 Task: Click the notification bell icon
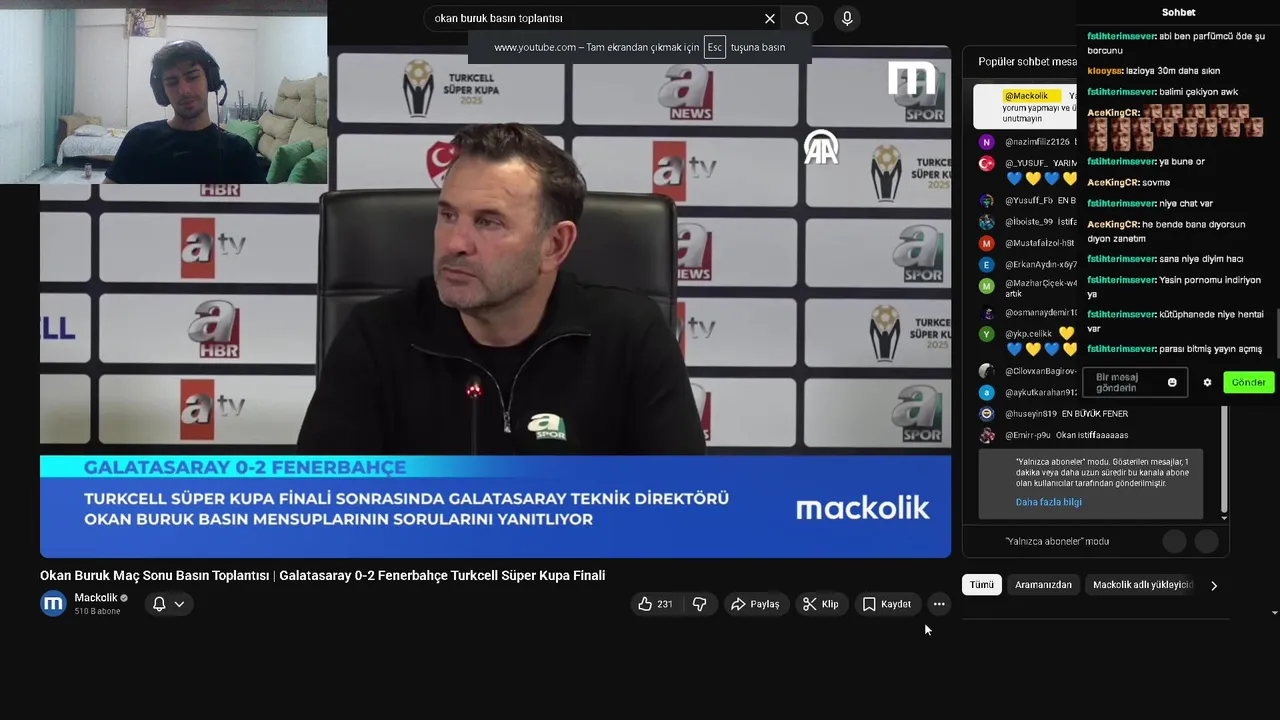pos(159,604)
